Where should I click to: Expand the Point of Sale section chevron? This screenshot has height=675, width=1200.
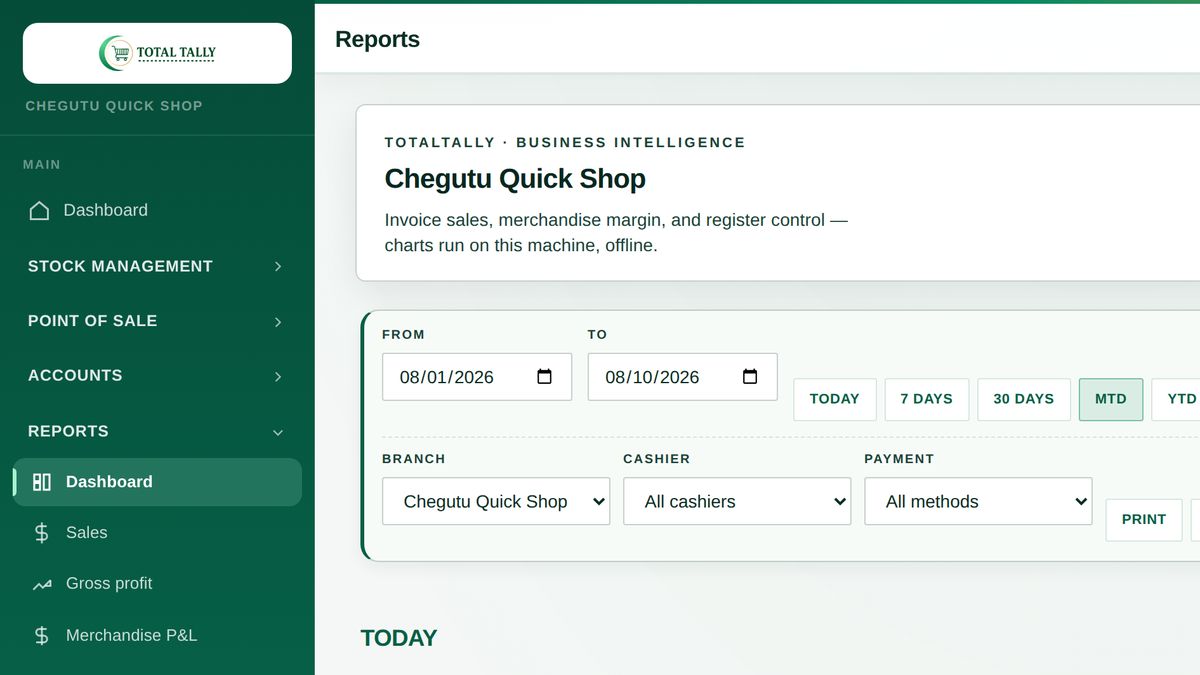coord(278,322)
